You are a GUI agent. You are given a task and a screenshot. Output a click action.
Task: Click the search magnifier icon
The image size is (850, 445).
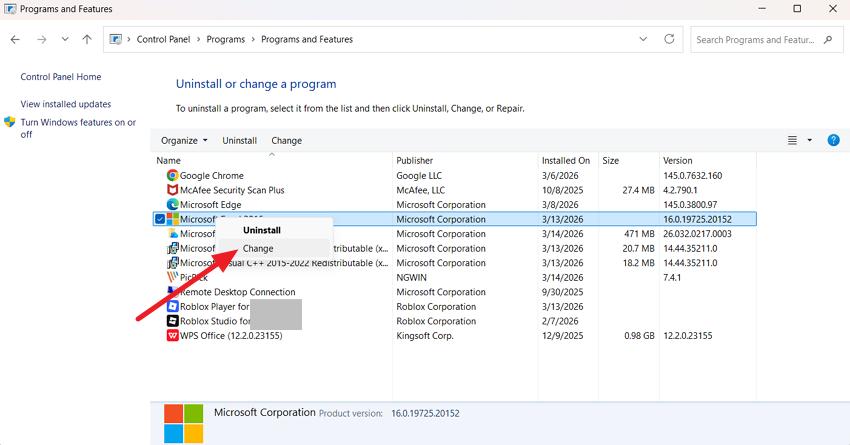coord(828,40)
